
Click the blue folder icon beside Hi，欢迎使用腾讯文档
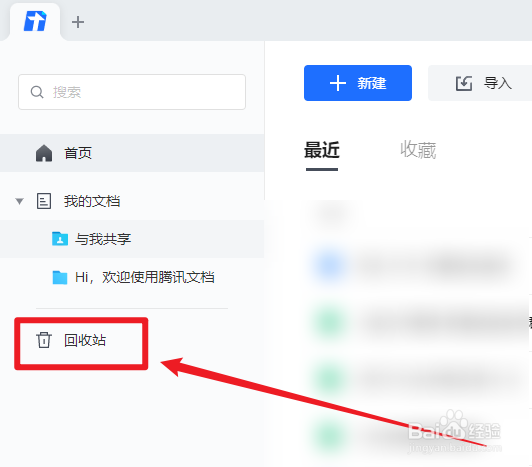60,277
